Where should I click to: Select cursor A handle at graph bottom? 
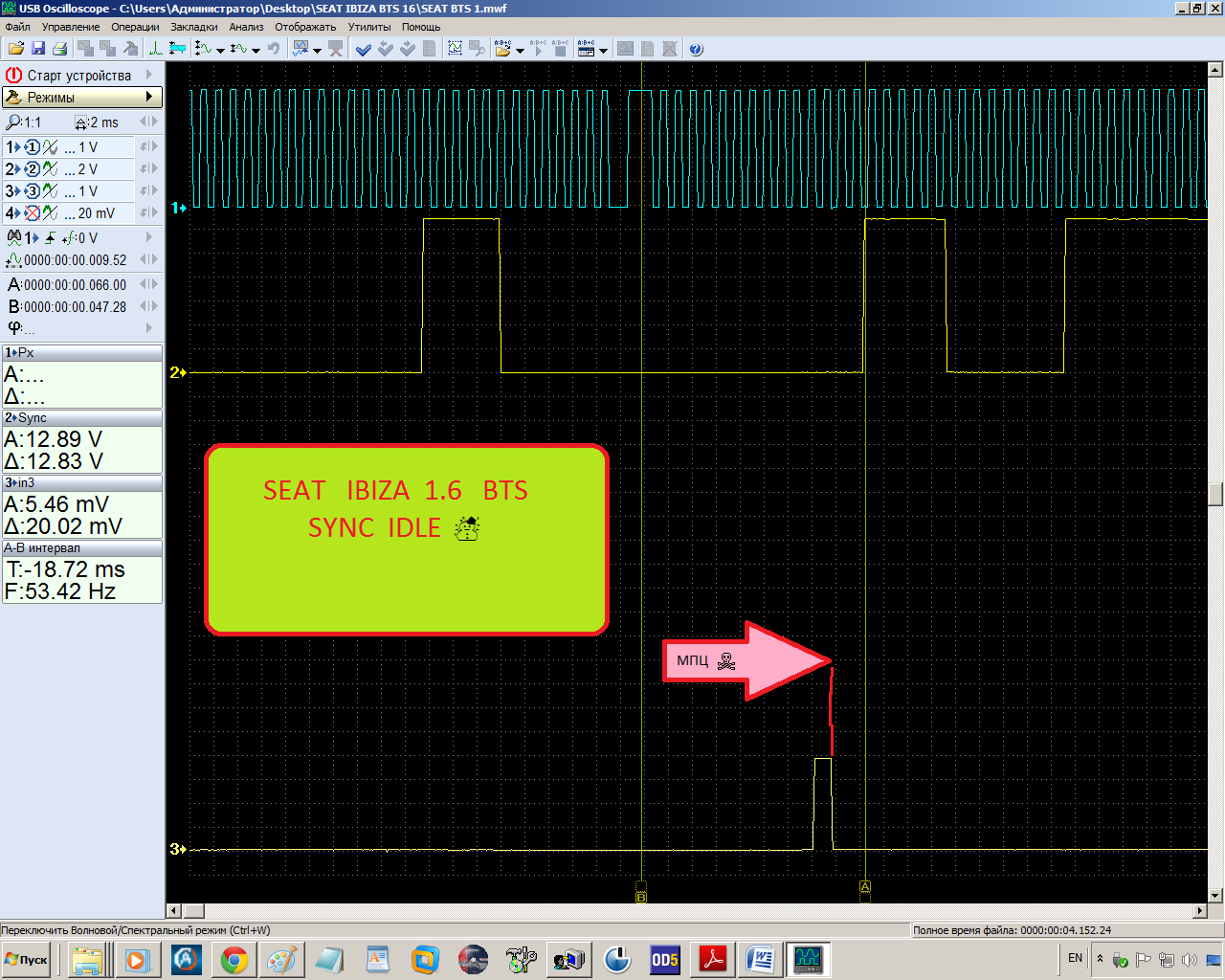[865, 887]
